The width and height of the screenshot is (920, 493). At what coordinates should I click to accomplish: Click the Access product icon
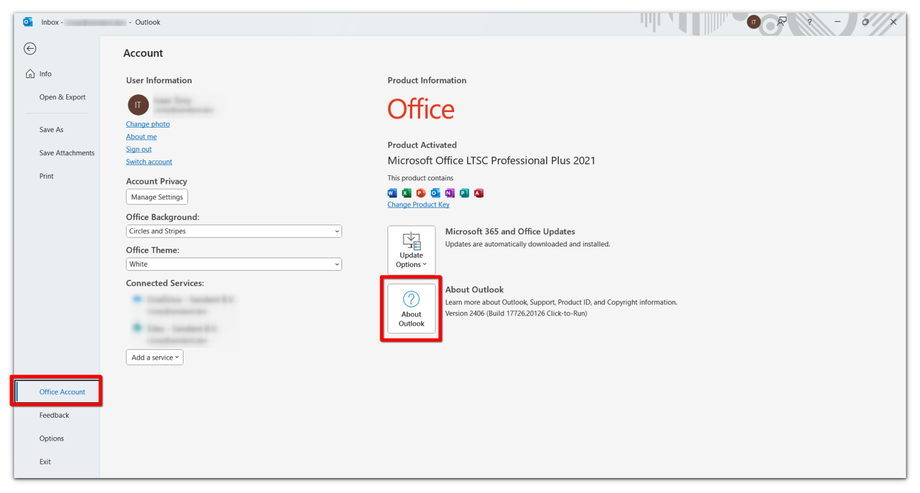coord(479,193)
